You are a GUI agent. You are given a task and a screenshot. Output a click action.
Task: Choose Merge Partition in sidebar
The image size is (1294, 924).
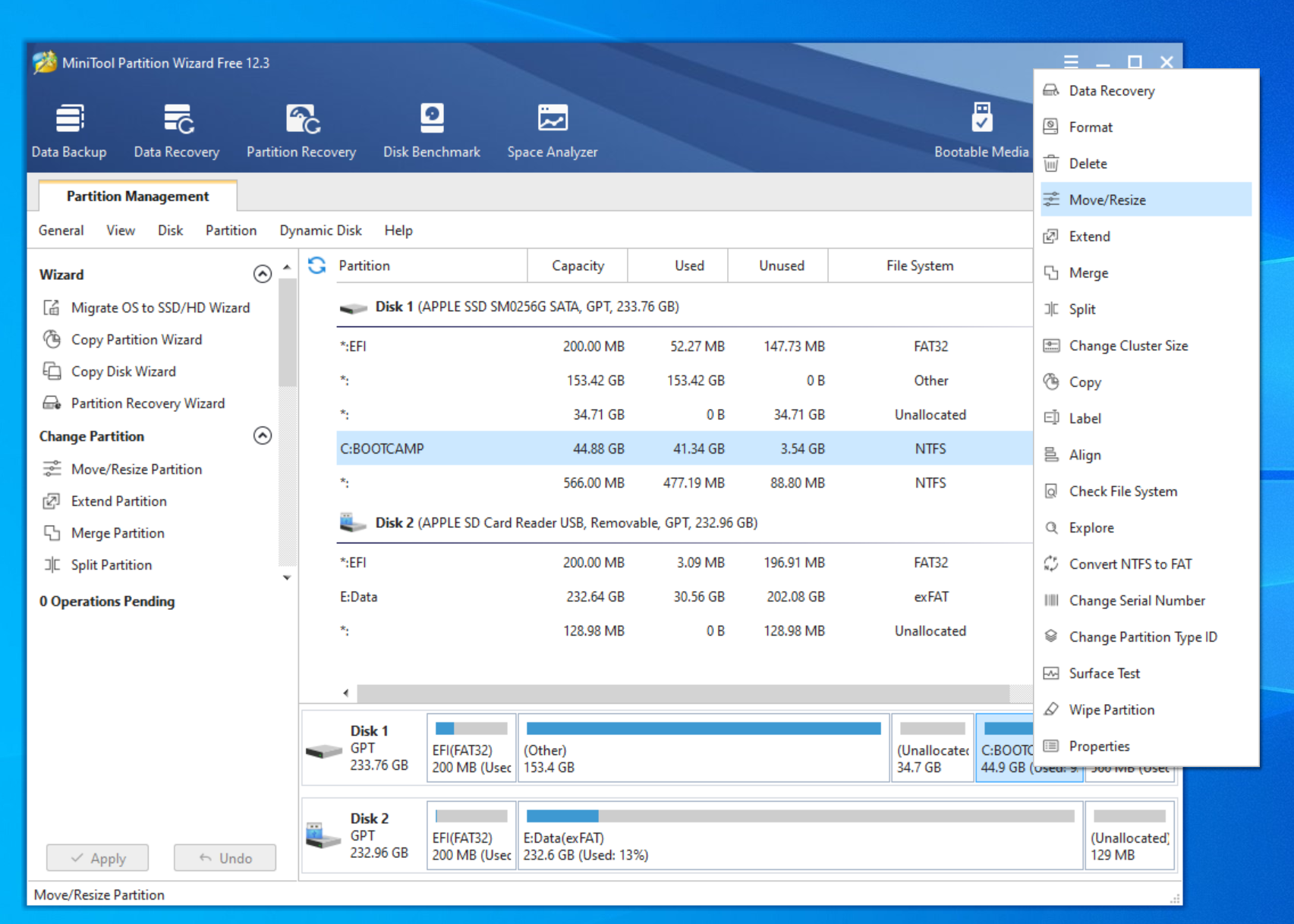tap(104, 533)
